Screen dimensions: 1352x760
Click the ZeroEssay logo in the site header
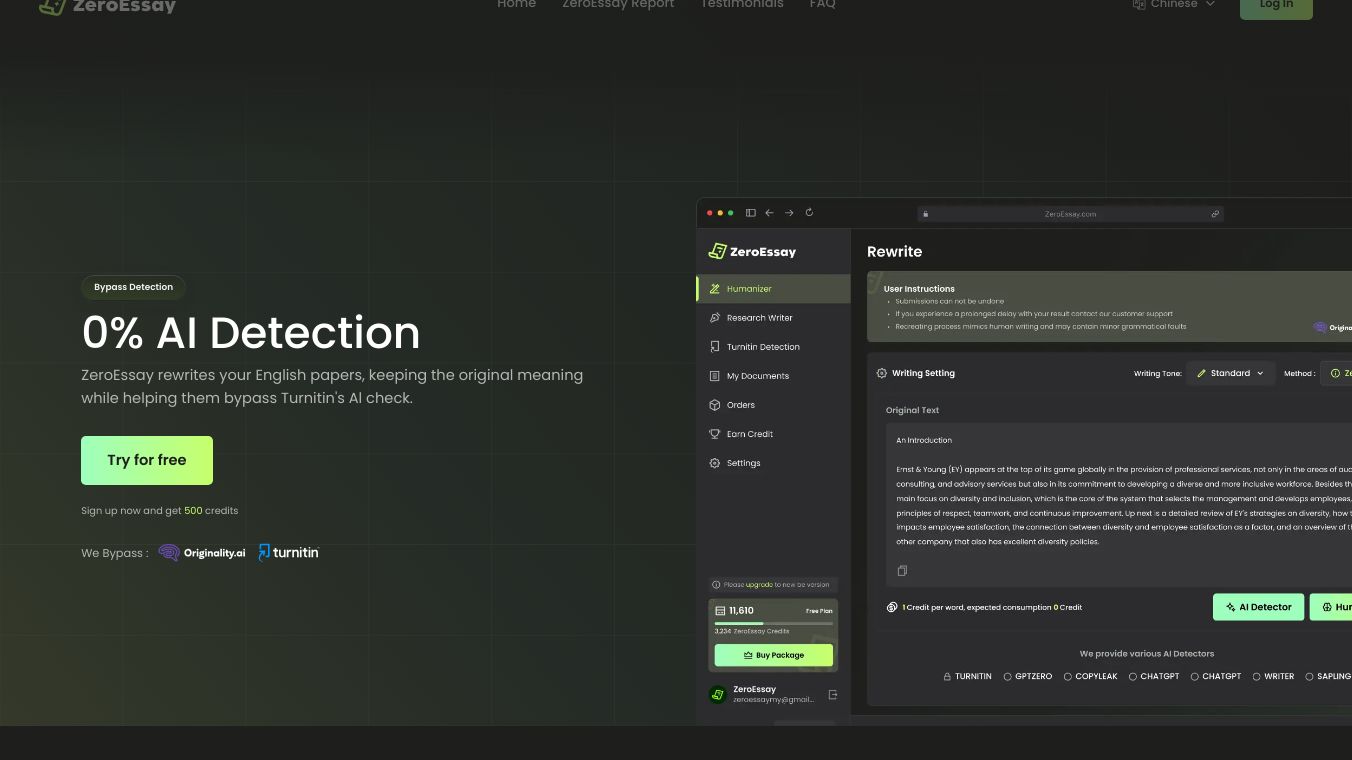[107, 6]
